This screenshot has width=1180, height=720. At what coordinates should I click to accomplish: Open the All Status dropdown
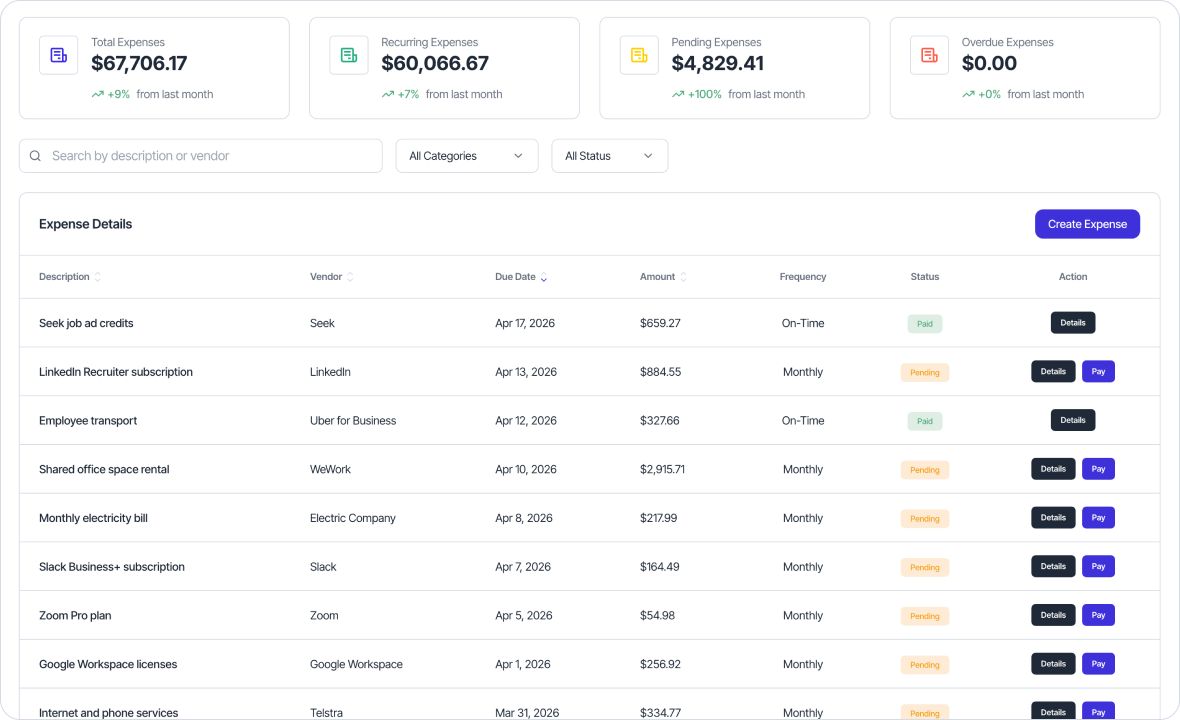[x=609, y=156]
